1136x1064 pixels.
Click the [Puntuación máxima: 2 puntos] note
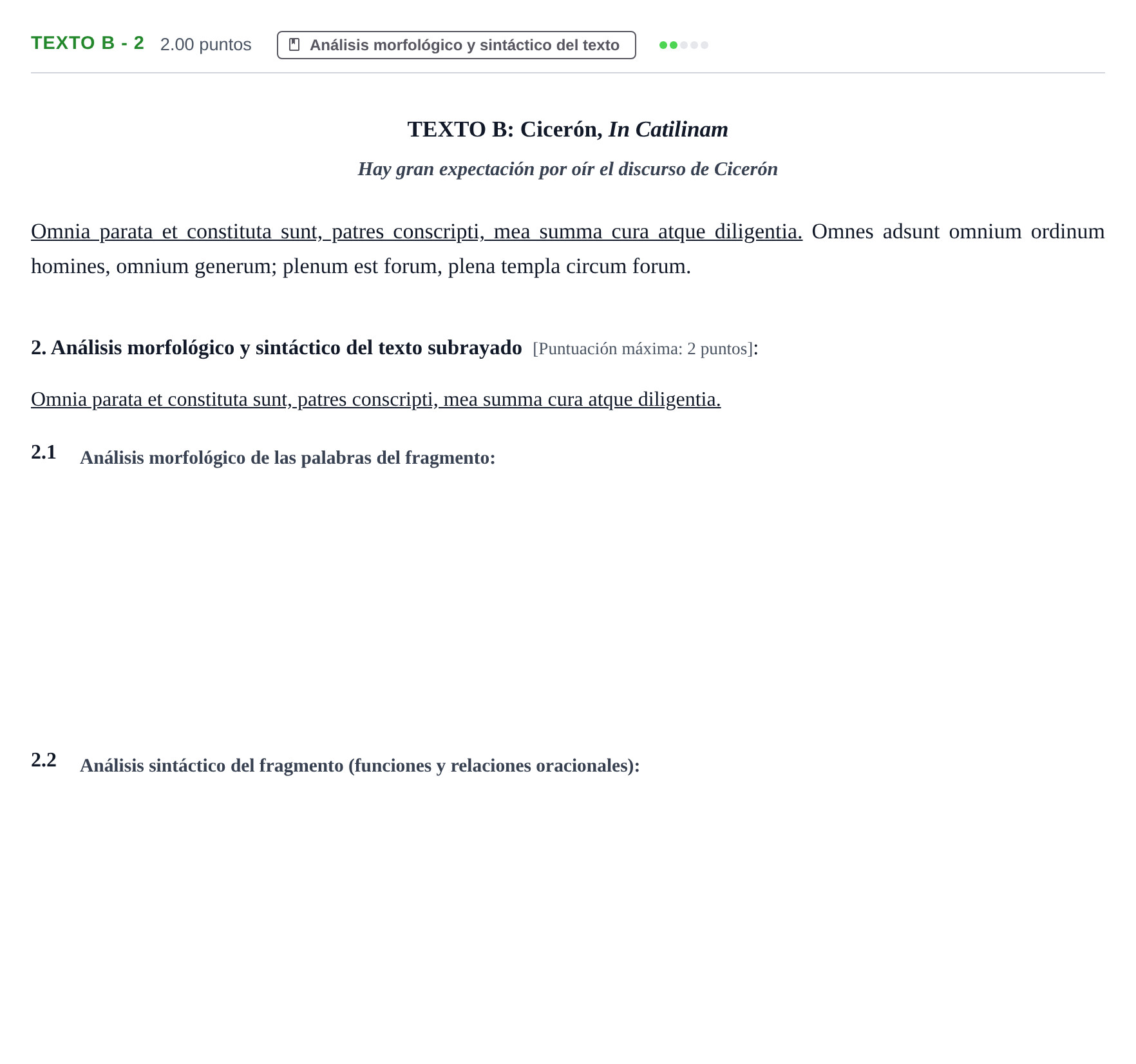tap(643, 349)
